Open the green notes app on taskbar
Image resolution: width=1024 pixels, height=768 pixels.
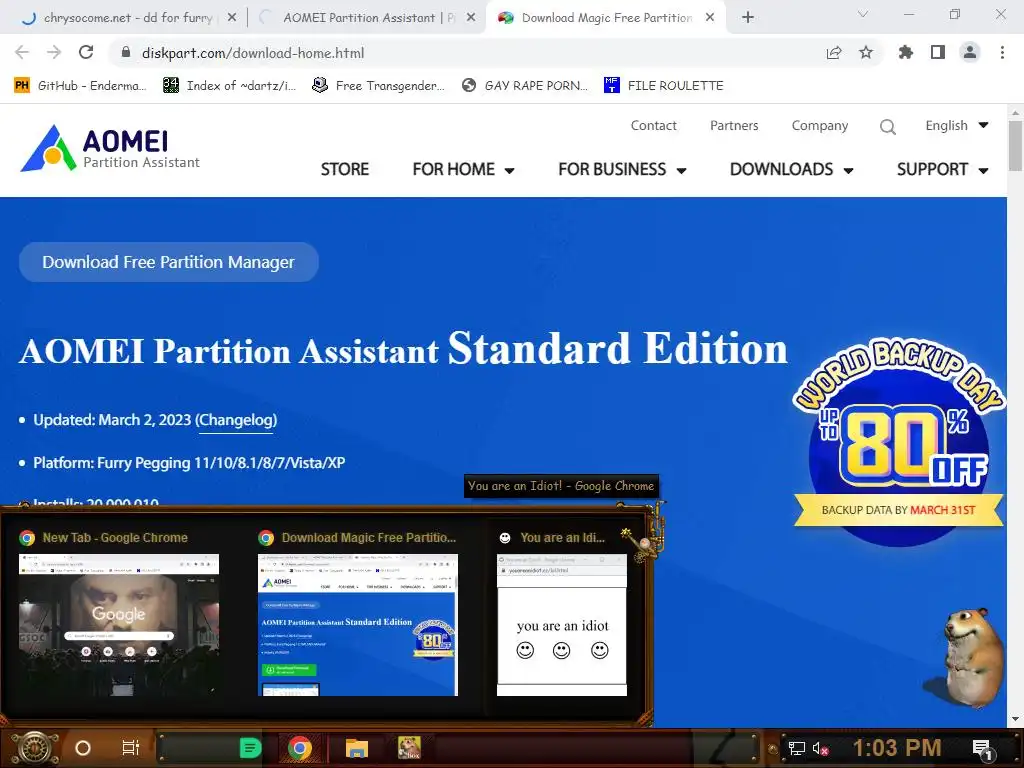[x=250, y=748]
